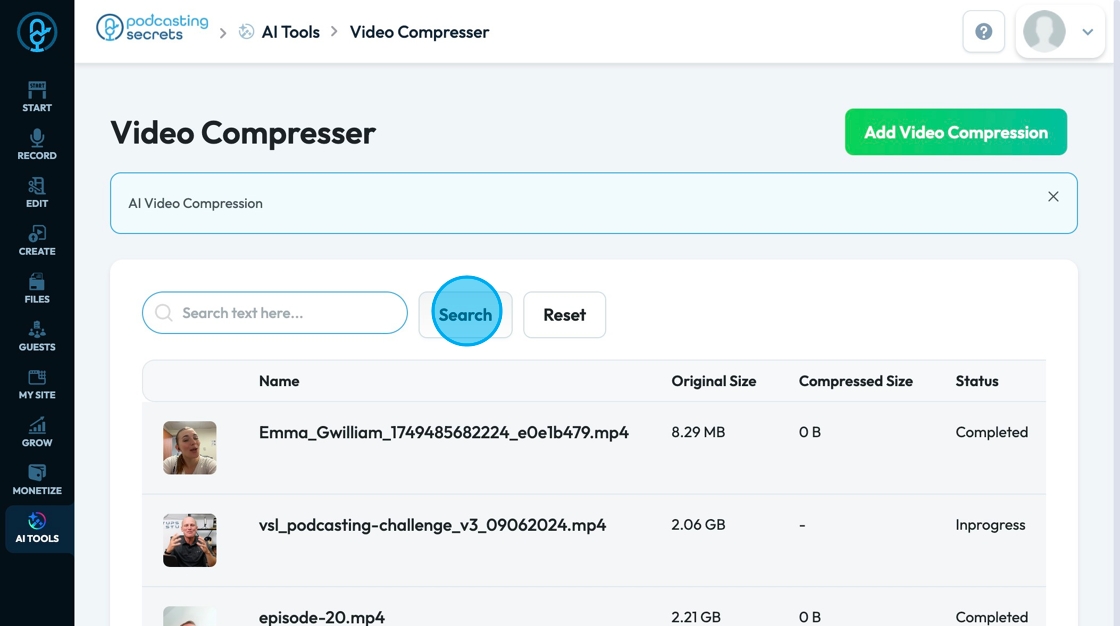Open the MY SITE section
Screen dimensions: 1120x626
(x=37, y=384)
